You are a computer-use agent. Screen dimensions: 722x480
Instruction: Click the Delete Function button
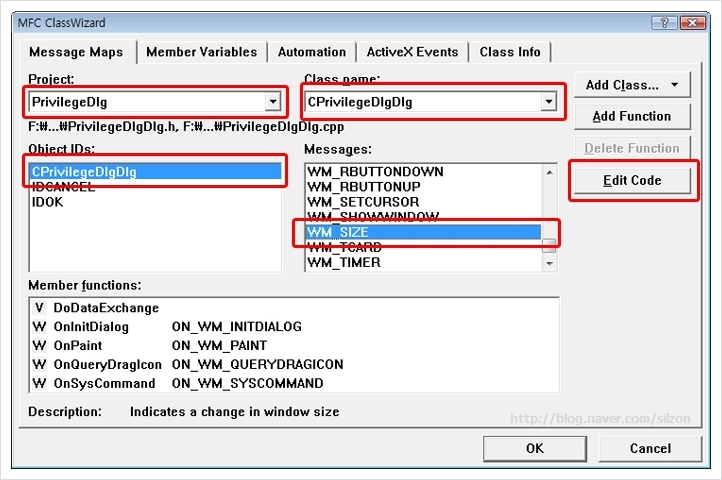pyautogui.click(x=632, y=148)
